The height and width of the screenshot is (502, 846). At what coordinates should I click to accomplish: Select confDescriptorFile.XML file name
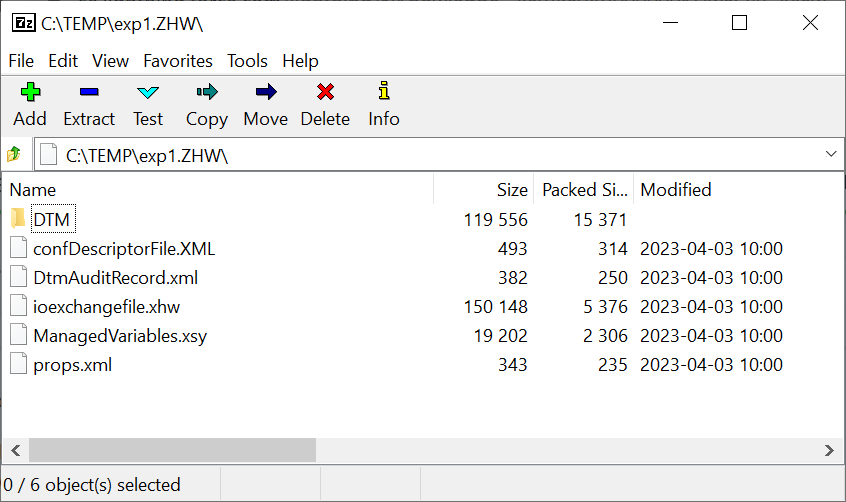(124, 248)
